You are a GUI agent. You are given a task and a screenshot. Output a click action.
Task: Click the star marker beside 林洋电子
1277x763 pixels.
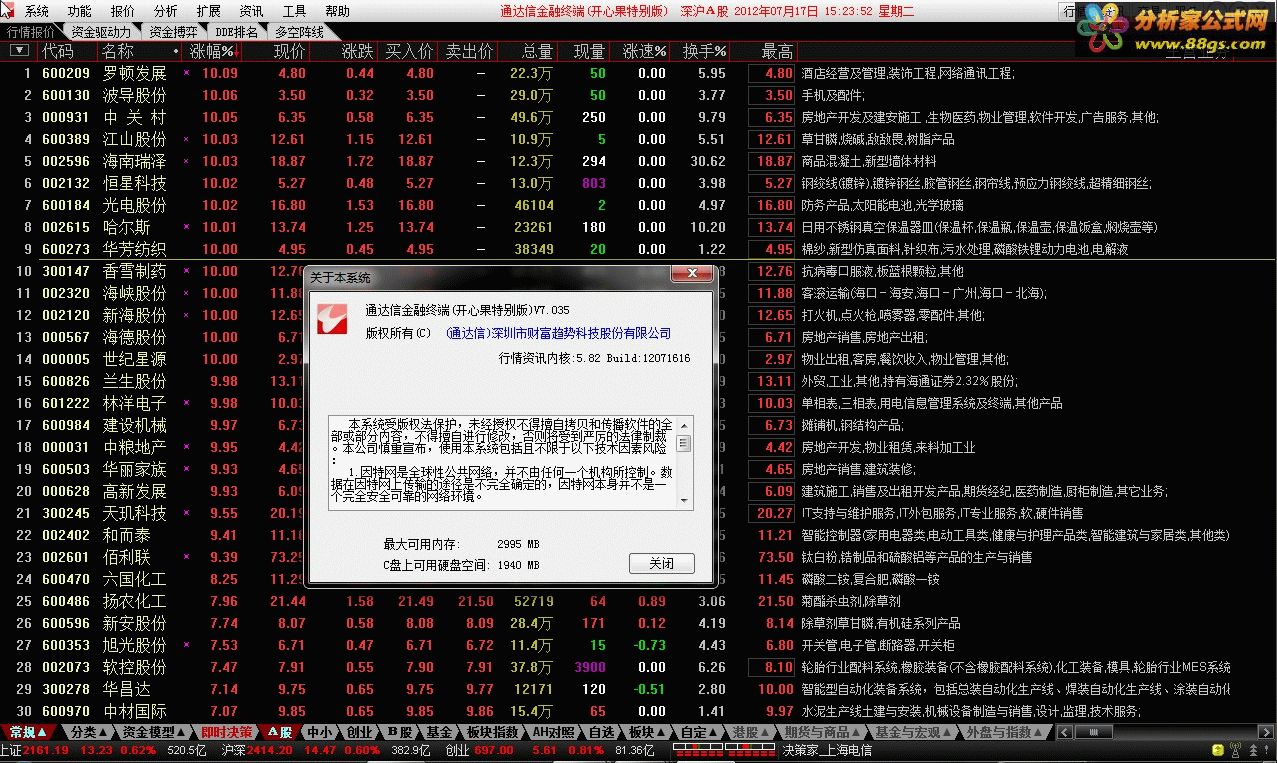(186, 403)
